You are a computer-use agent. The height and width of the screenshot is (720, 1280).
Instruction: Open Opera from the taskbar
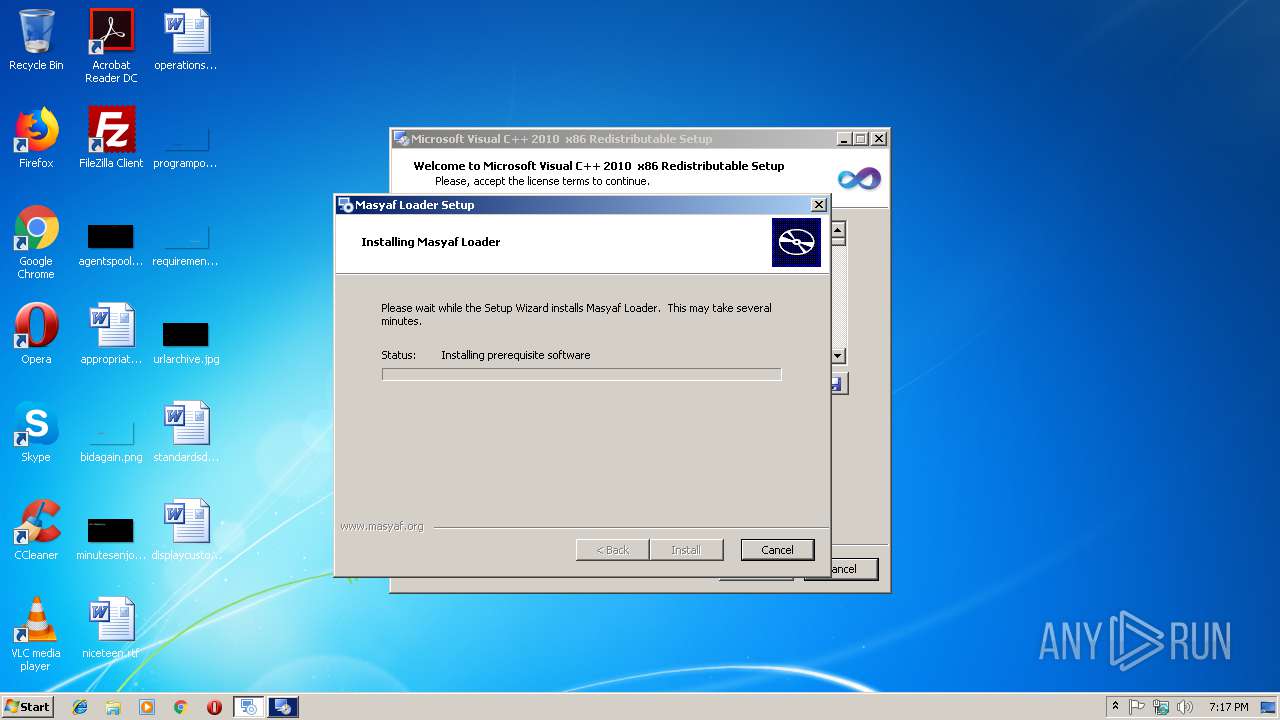(214, 707)
